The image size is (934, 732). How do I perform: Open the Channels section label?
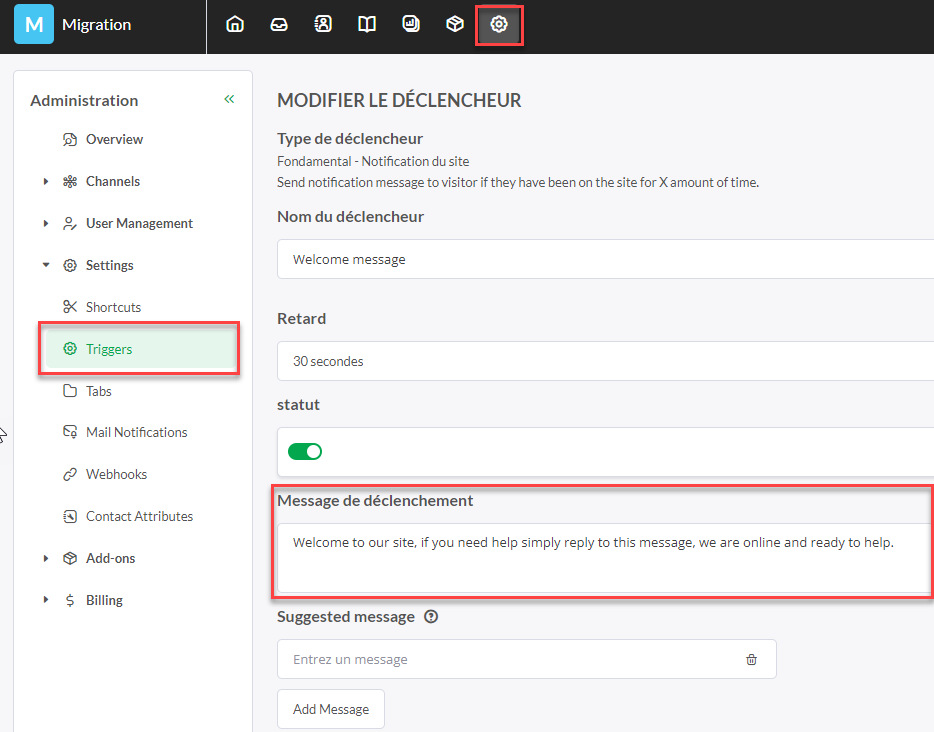[x=113, y=182]
